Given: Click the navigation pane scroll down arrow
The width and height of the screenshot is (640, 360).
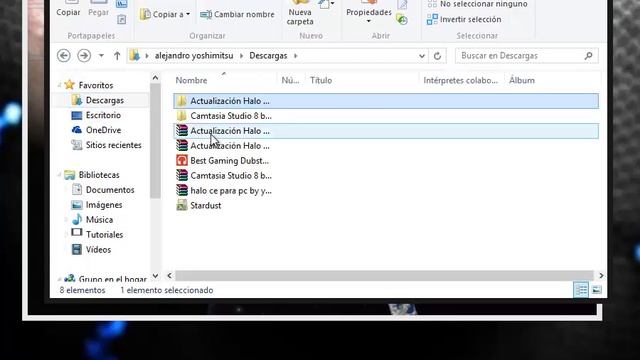Looking at the screenshot, I should 155,276.
